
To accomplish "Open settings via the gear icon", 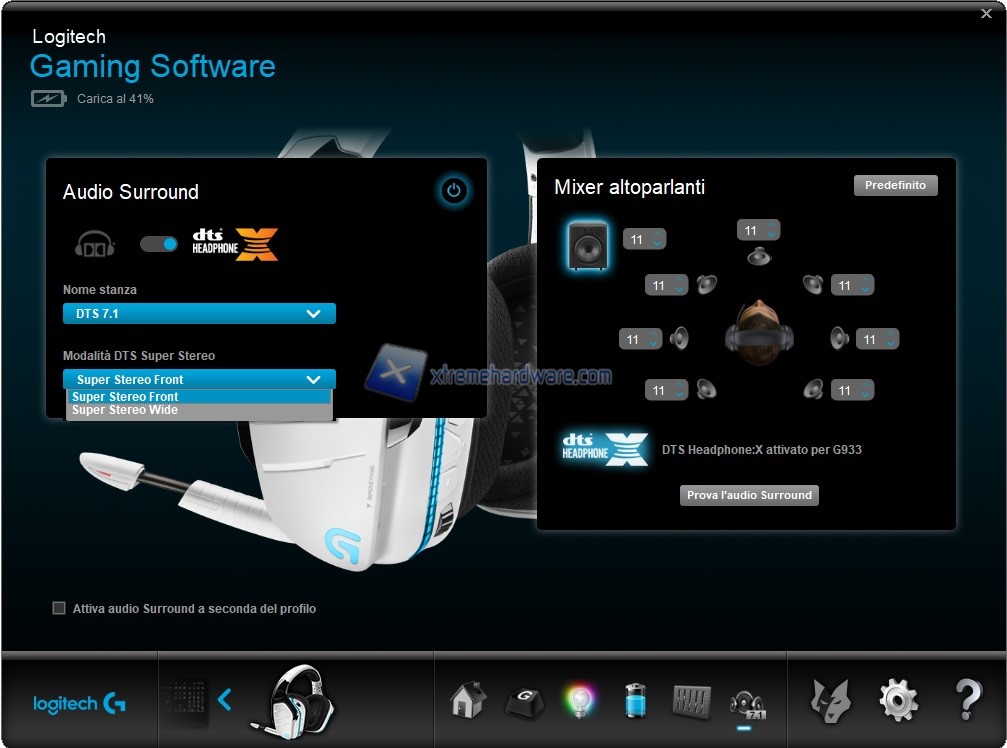I will click(898, 700).
